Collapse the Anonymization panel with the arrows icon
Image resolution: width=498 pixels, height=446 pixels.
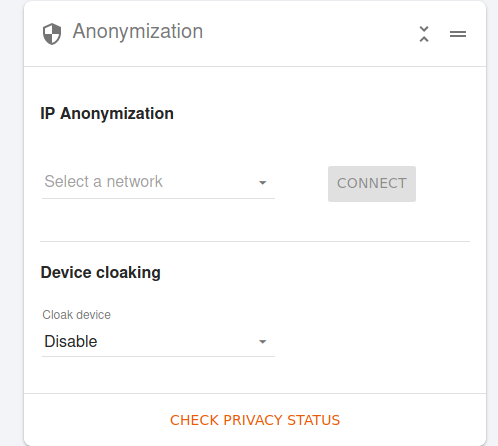point(424,34)
